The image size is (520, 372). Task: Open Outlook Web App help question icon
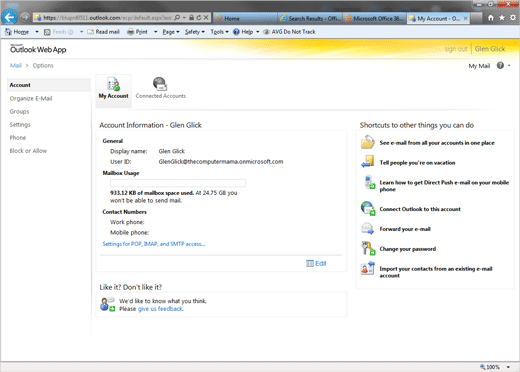(500, 65)
